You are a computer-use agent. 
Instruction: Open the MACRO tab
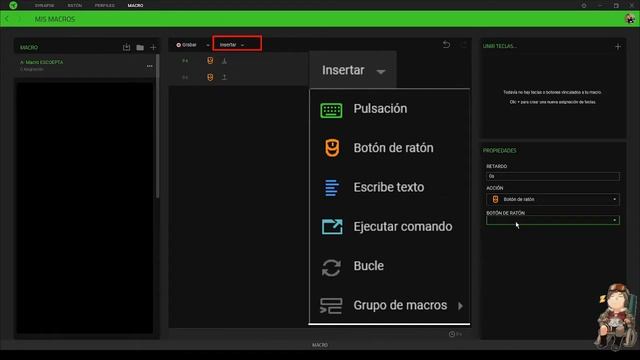(x=136, y=6)
